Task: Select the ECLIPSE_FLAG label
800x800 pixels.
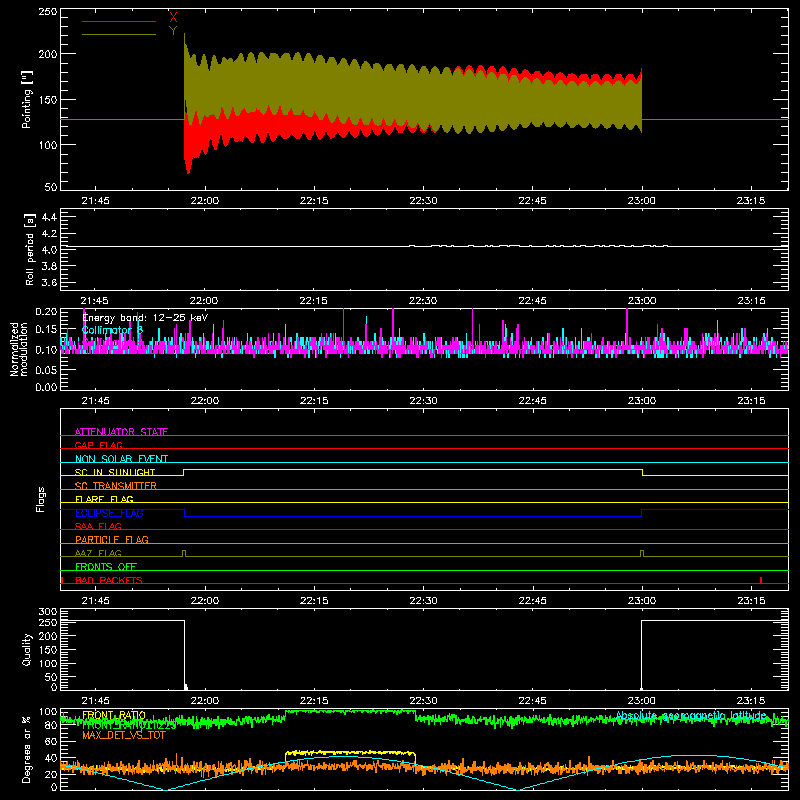Action: (109, 513)
